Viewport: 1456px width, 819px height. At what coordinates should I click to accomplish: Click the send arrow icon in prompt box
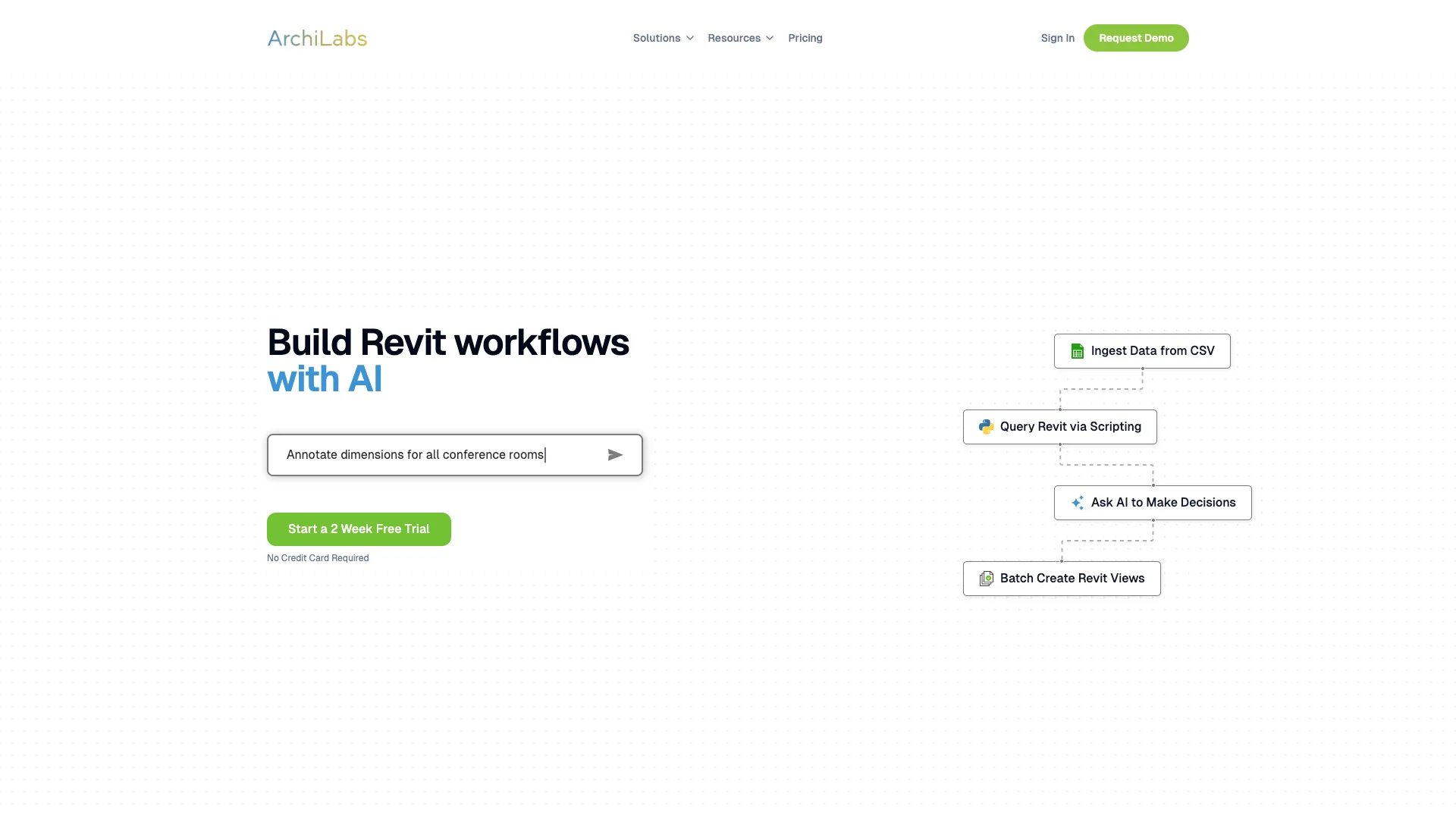615,455
